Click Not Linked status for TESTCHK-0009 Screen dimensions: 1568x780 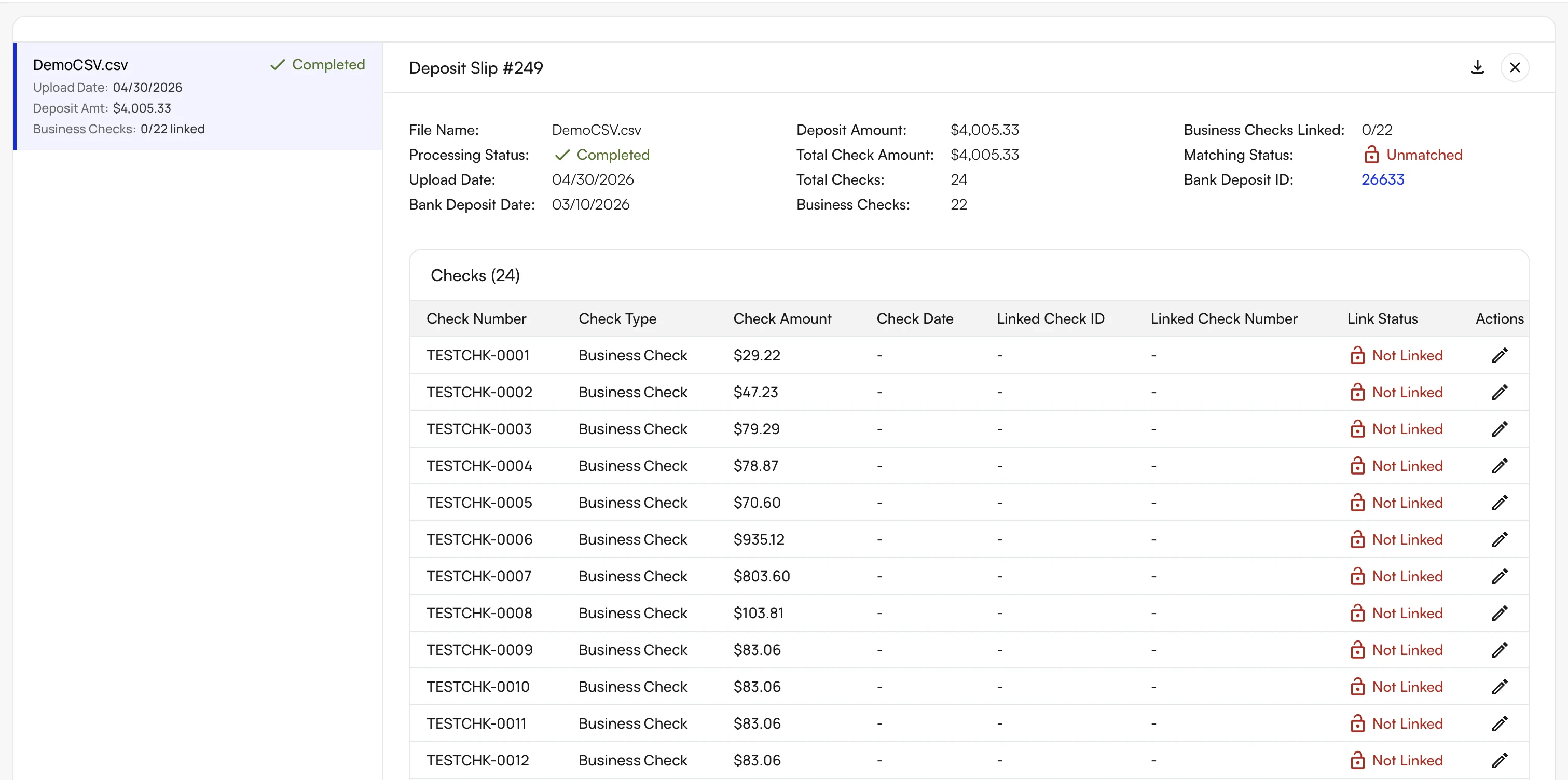click(1396, 650)
